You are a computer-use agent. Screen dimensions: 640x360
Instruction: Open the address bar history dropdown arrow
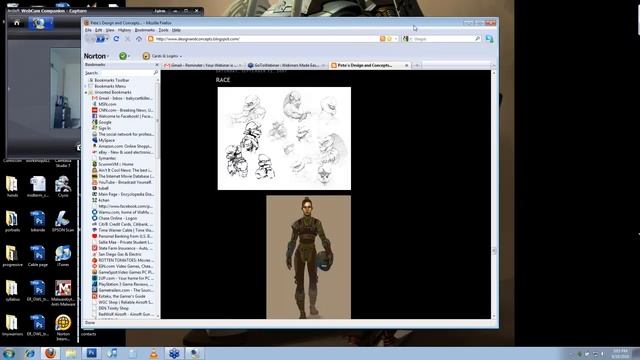(x=396, y=39)
